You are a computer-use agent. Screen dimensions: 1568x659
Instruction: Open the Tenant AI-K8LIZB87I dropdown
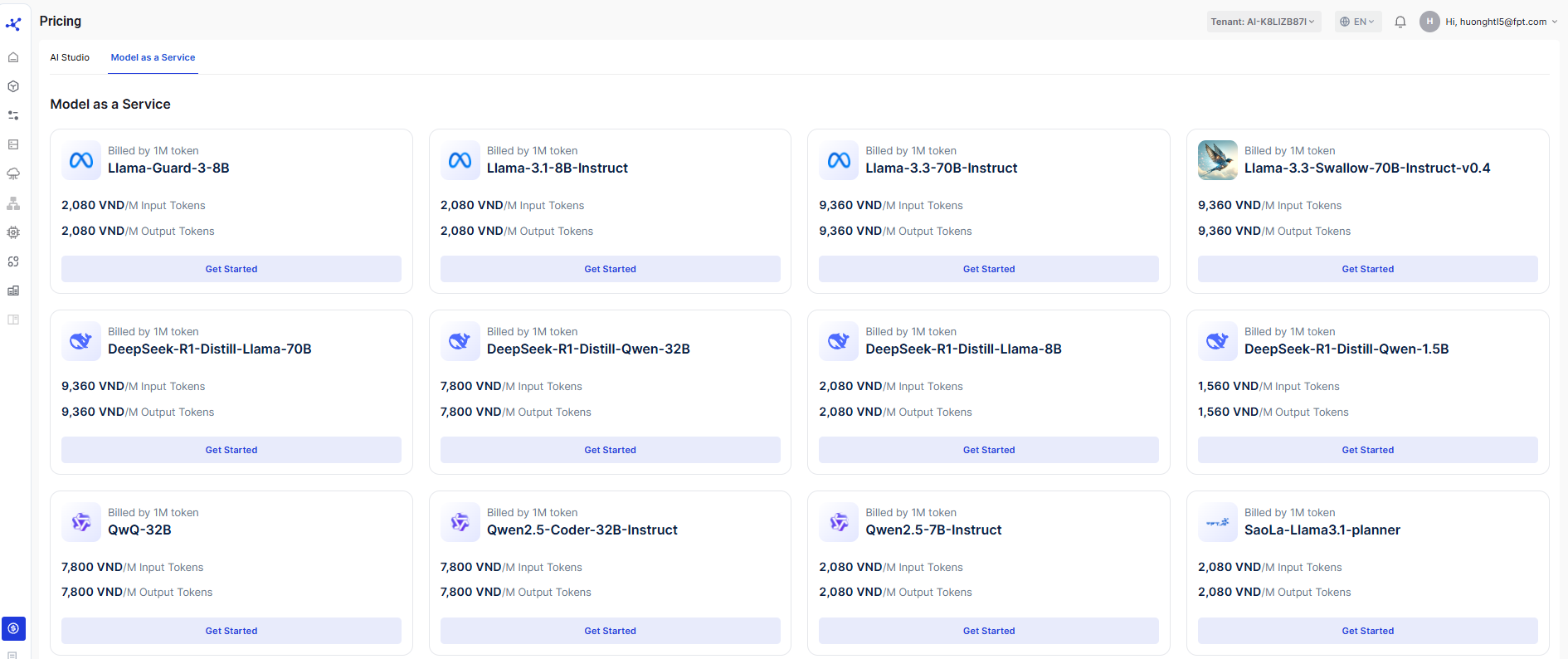tap(1264, 22)
